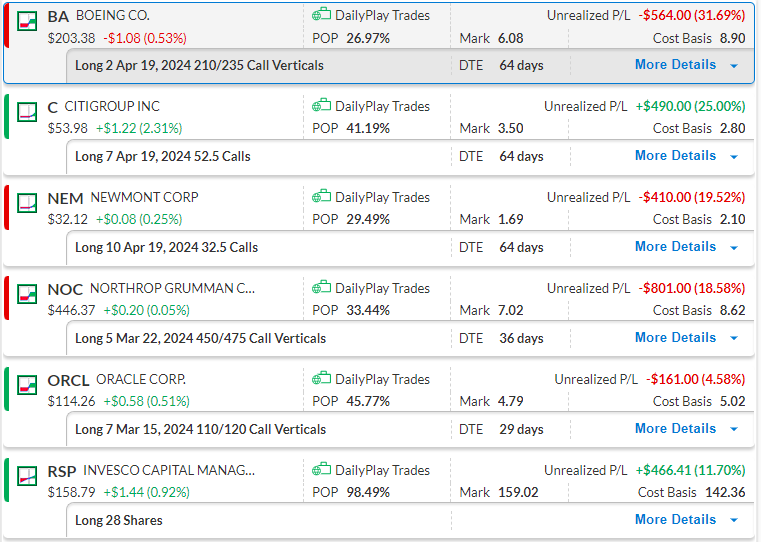Select the NOC ticker symbol
This screenshot has height=542, width=761.
(x=66, y=289)
